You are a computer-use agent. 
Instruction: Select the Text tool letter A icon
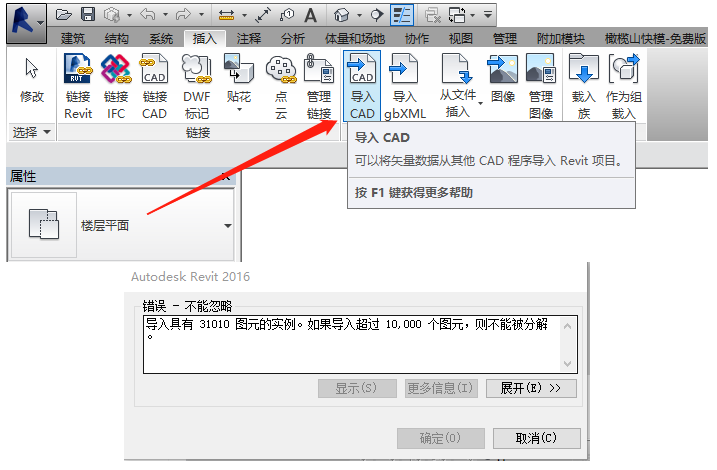click(311, 15)
